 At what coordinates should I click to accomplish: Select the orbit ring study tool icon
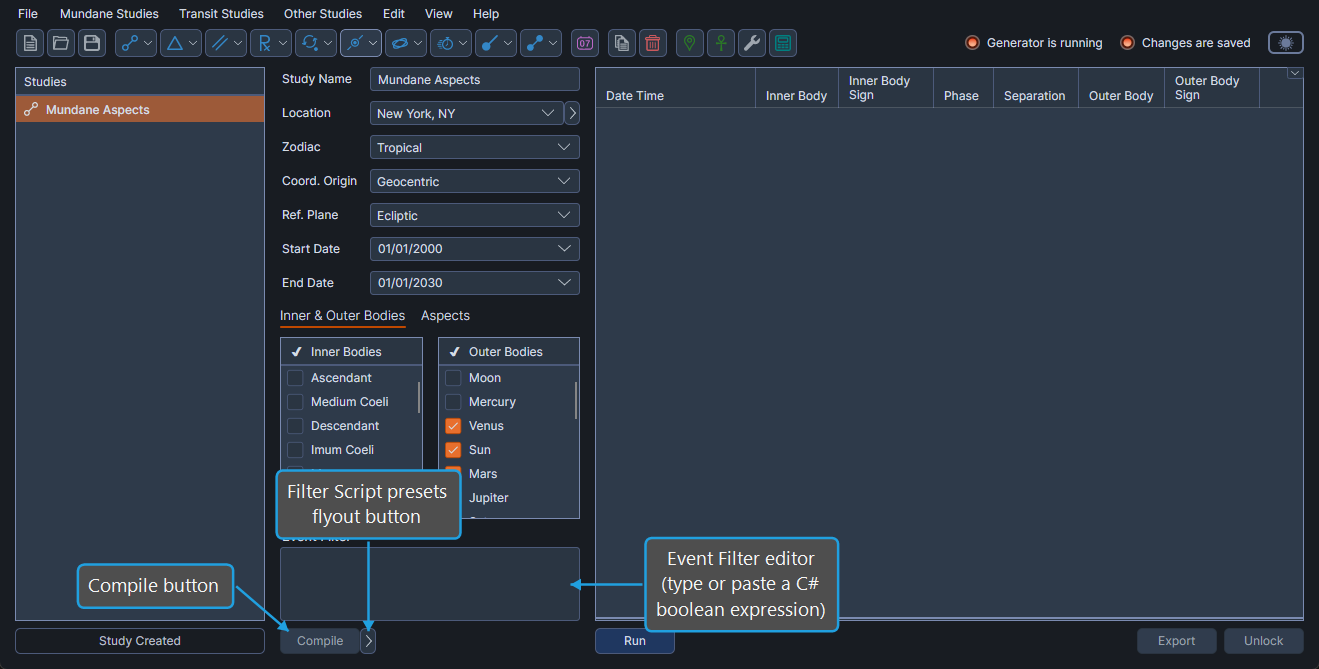tap(399, 43)
